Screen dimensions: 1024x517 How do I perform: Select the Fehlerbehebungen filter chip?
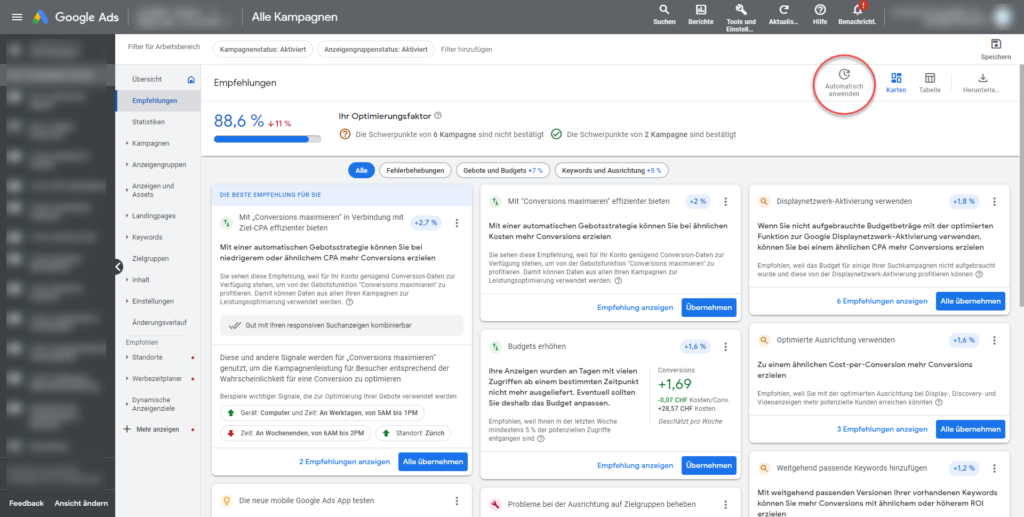pyautogui.click(x=415, y=170)
